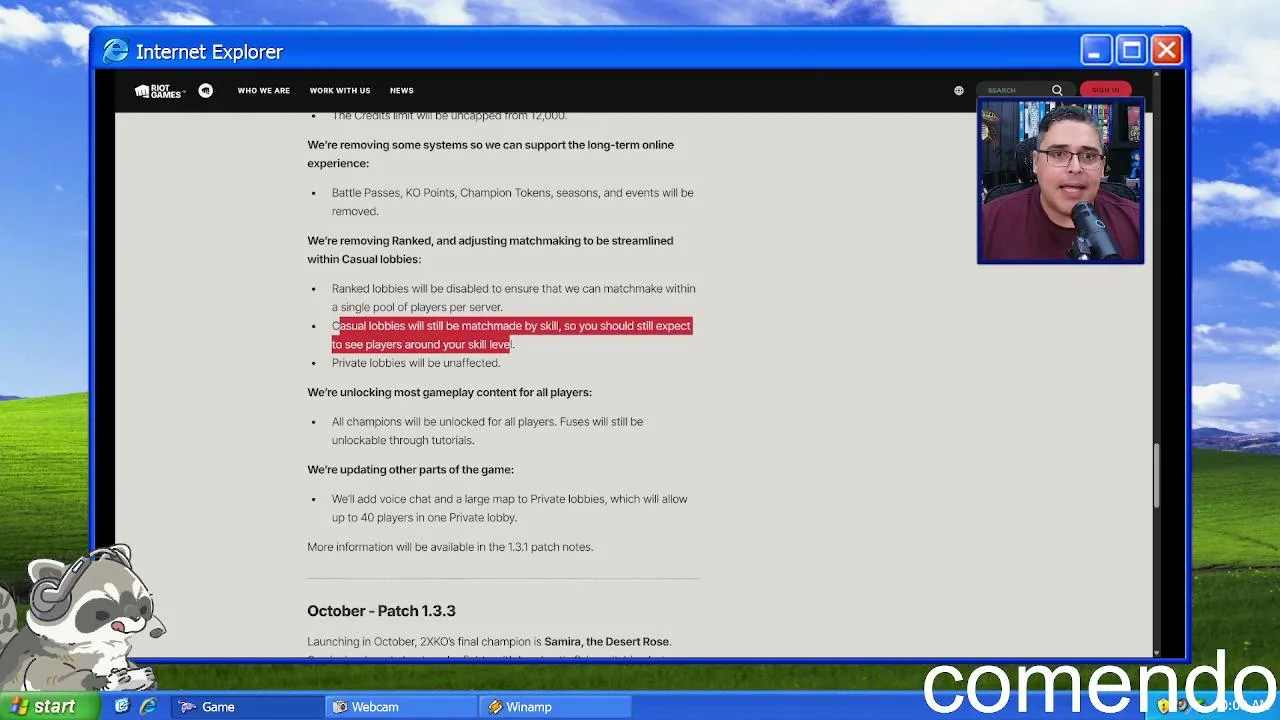Click the volume speaker tray icon
The width and height of the screenshot is (1280, 720).
click(1182, 706)
